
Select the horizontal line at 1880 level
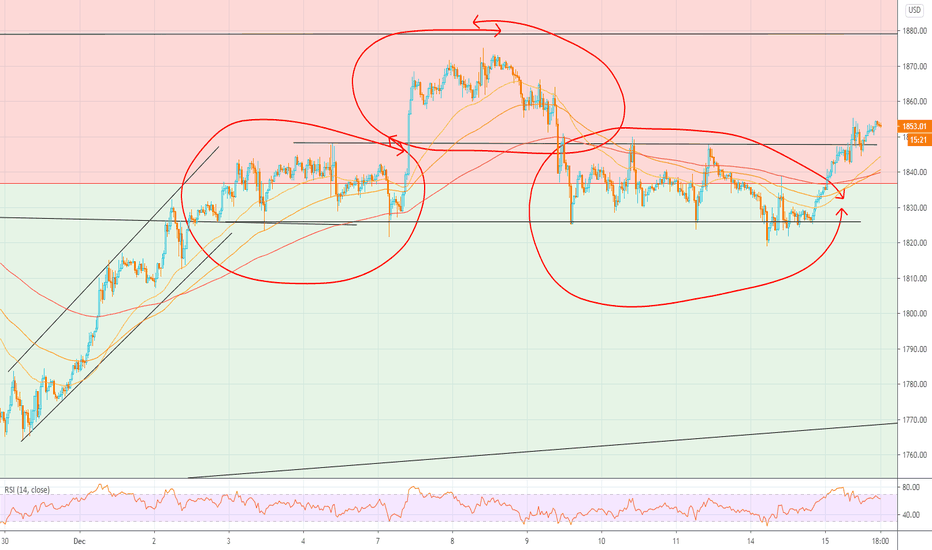tap(449, 34)
